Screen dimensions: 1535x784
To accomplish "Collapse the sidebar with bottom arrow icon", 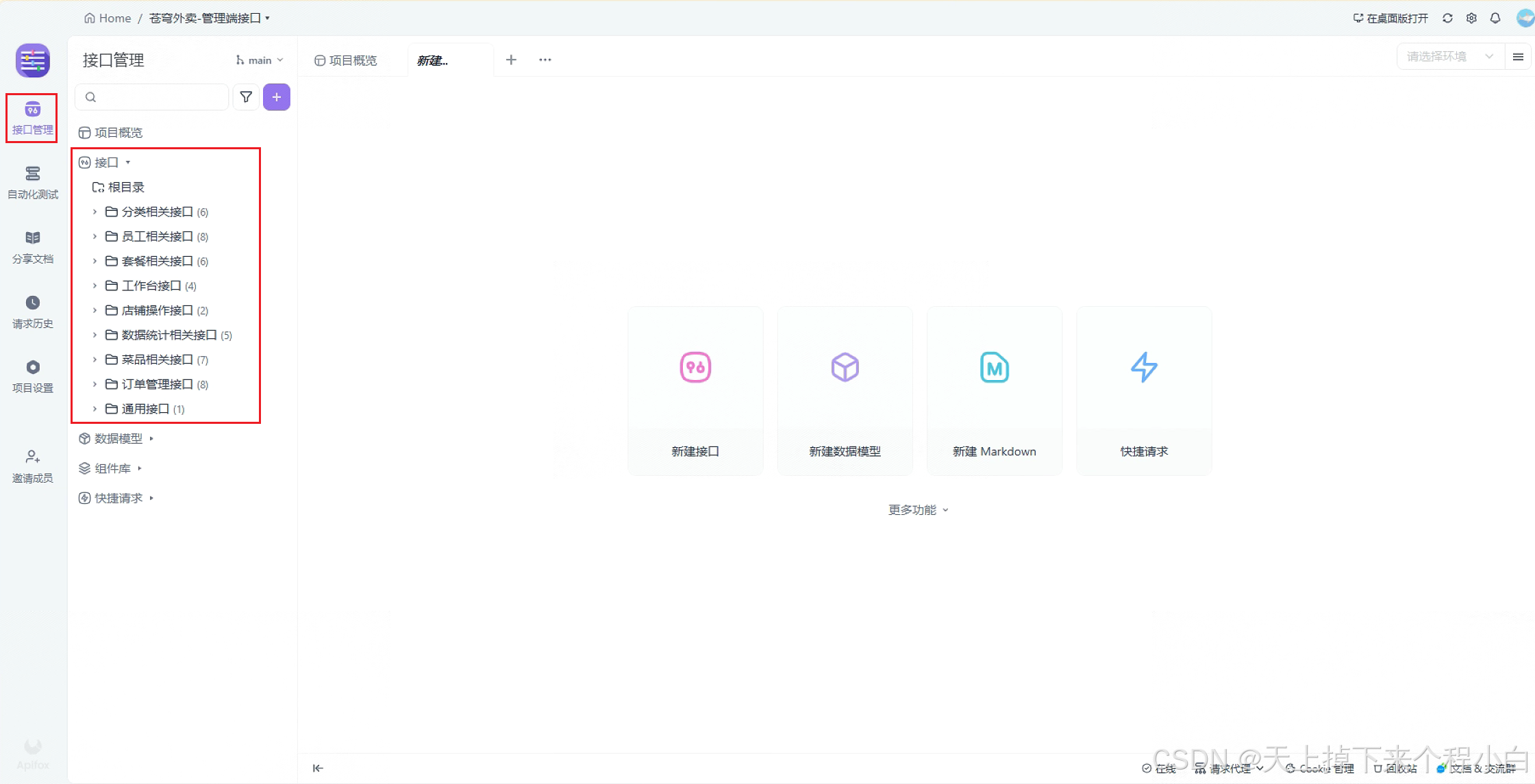I will (318, 768).
